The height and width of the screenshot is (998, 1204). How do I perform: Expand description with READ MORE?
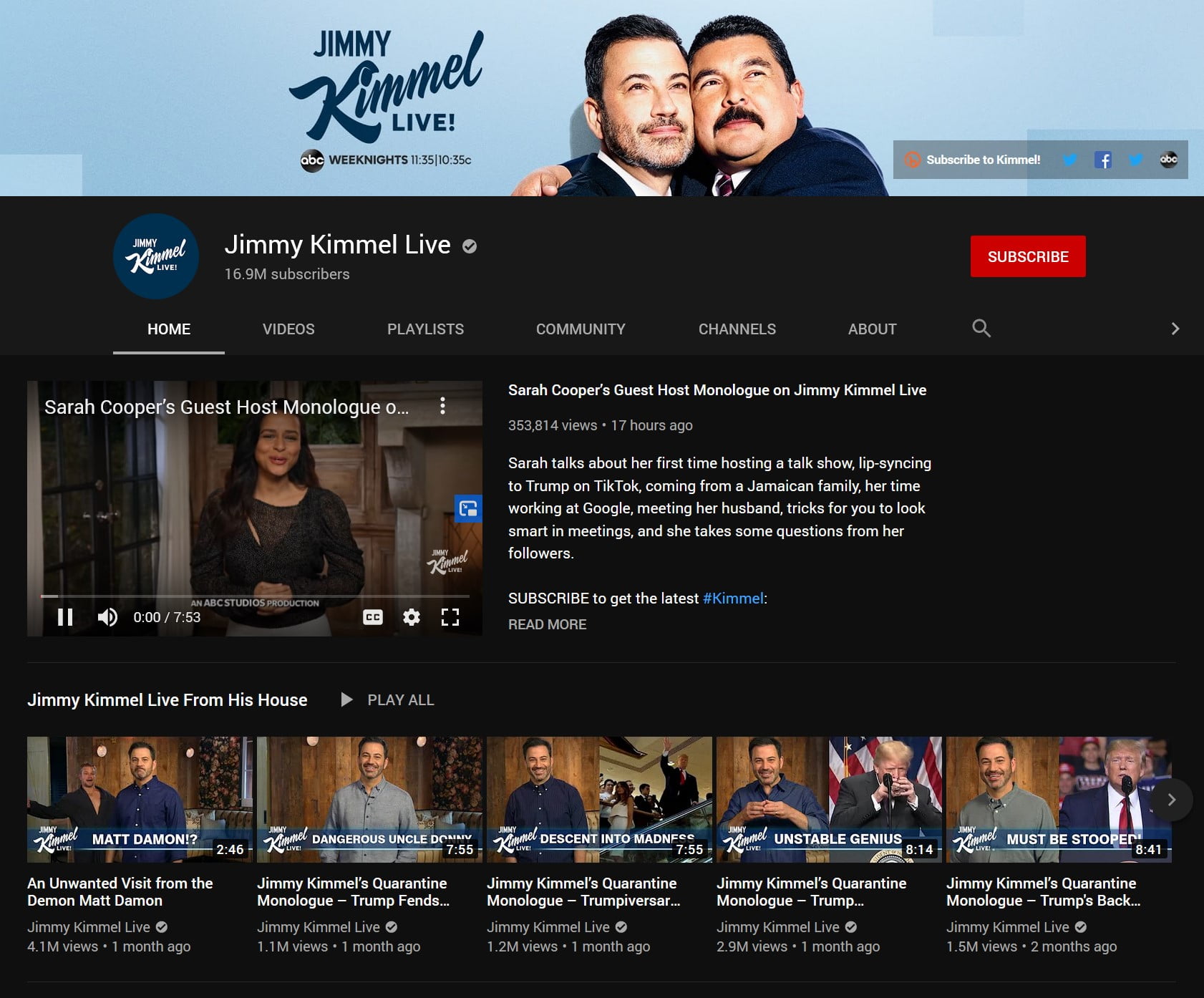point(547,624)
